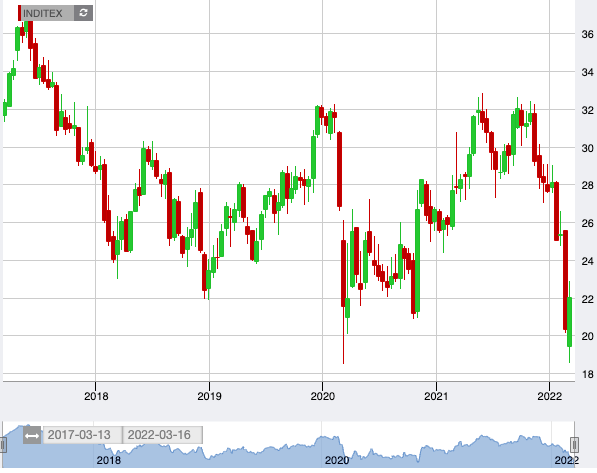The image size is (597, 473).
Task: Click the refresh icon beside INDITEX
Action: tap(83, 13)
